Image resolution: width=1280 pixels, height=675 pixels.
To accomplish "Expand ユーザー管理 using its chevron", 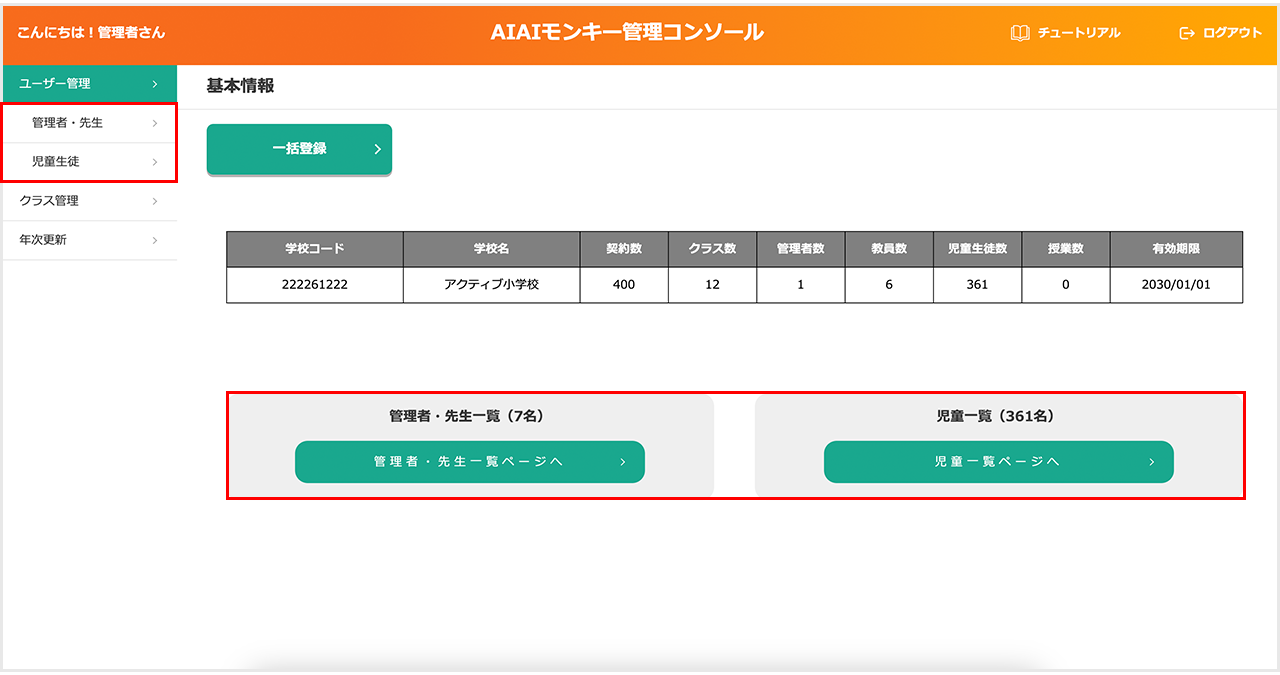I will tap(155, 84).
